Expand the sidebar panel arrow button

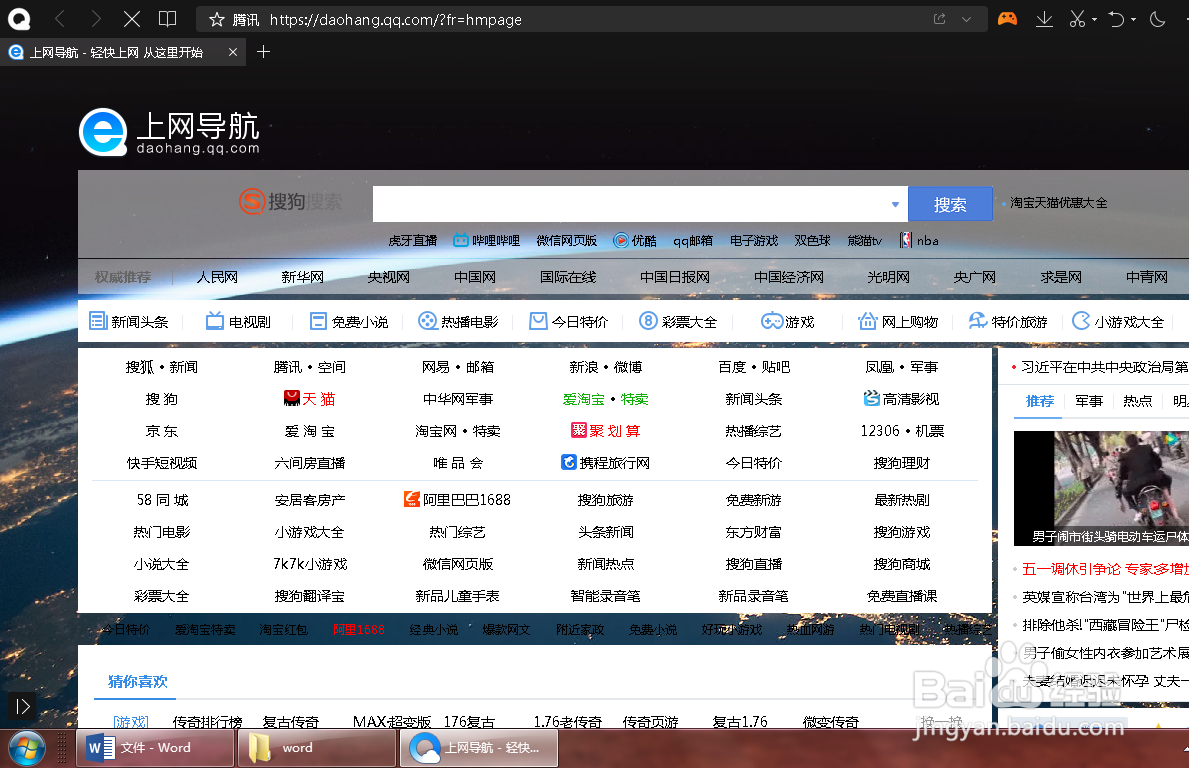pos(22,707)
